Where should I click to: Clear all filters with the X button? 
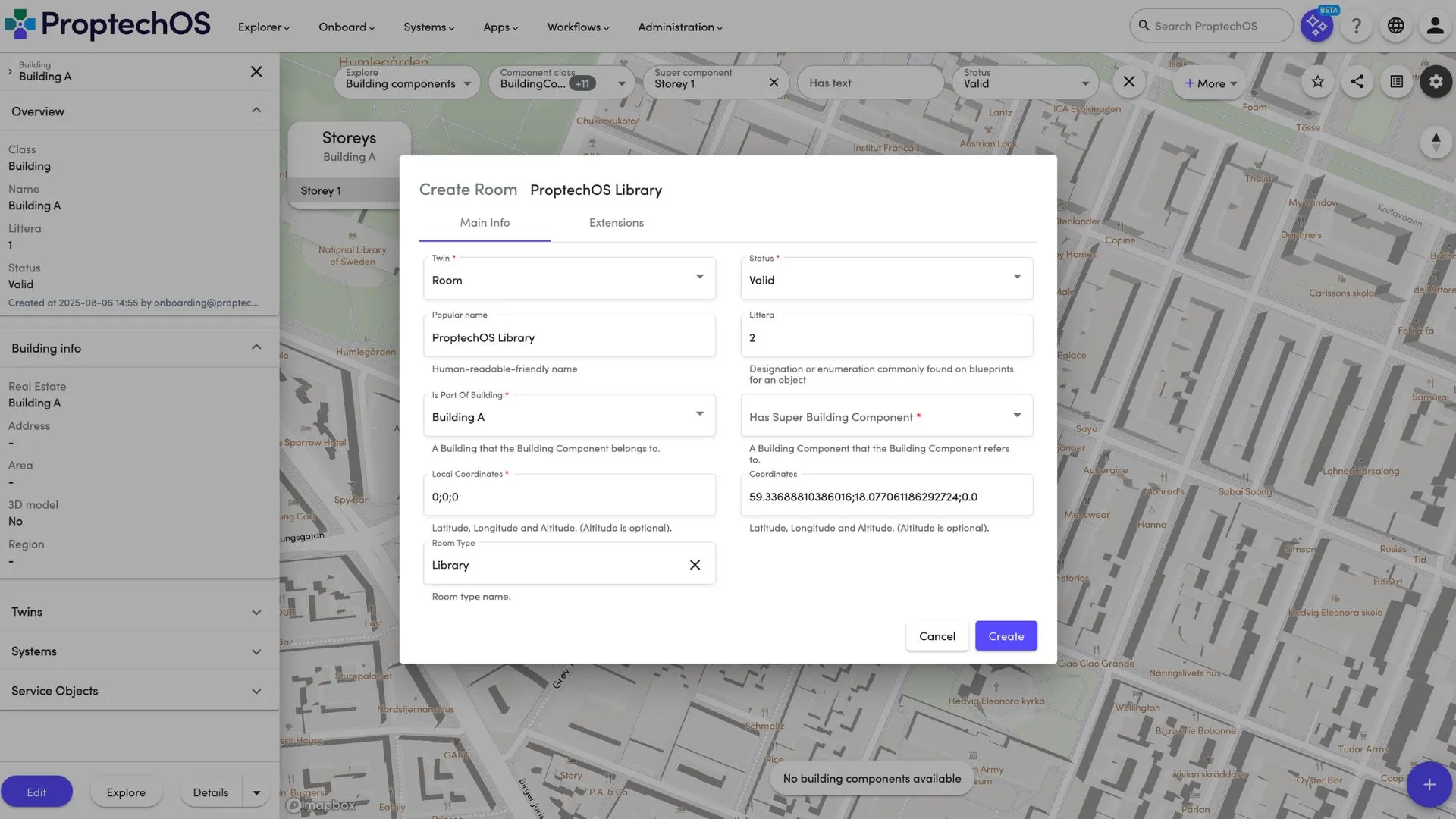pos(1128,82)
